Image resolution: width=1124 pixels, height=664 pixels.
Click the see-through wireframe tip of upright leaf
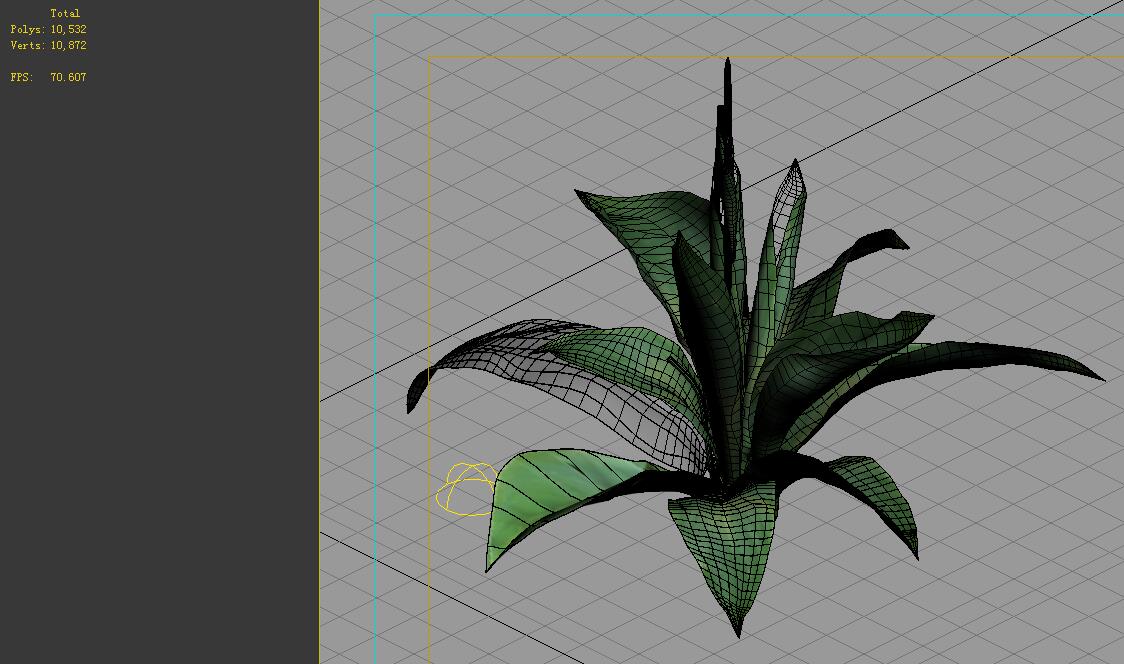[x=793, y=190]
